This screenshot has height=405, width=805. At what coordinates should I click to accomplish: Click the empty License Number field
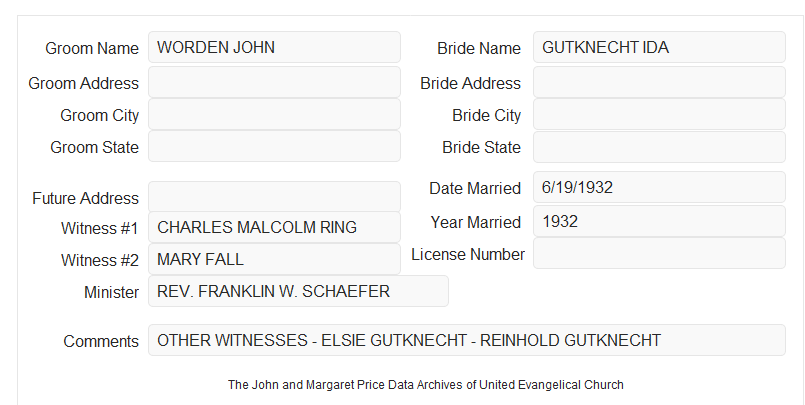pos(659,253)
